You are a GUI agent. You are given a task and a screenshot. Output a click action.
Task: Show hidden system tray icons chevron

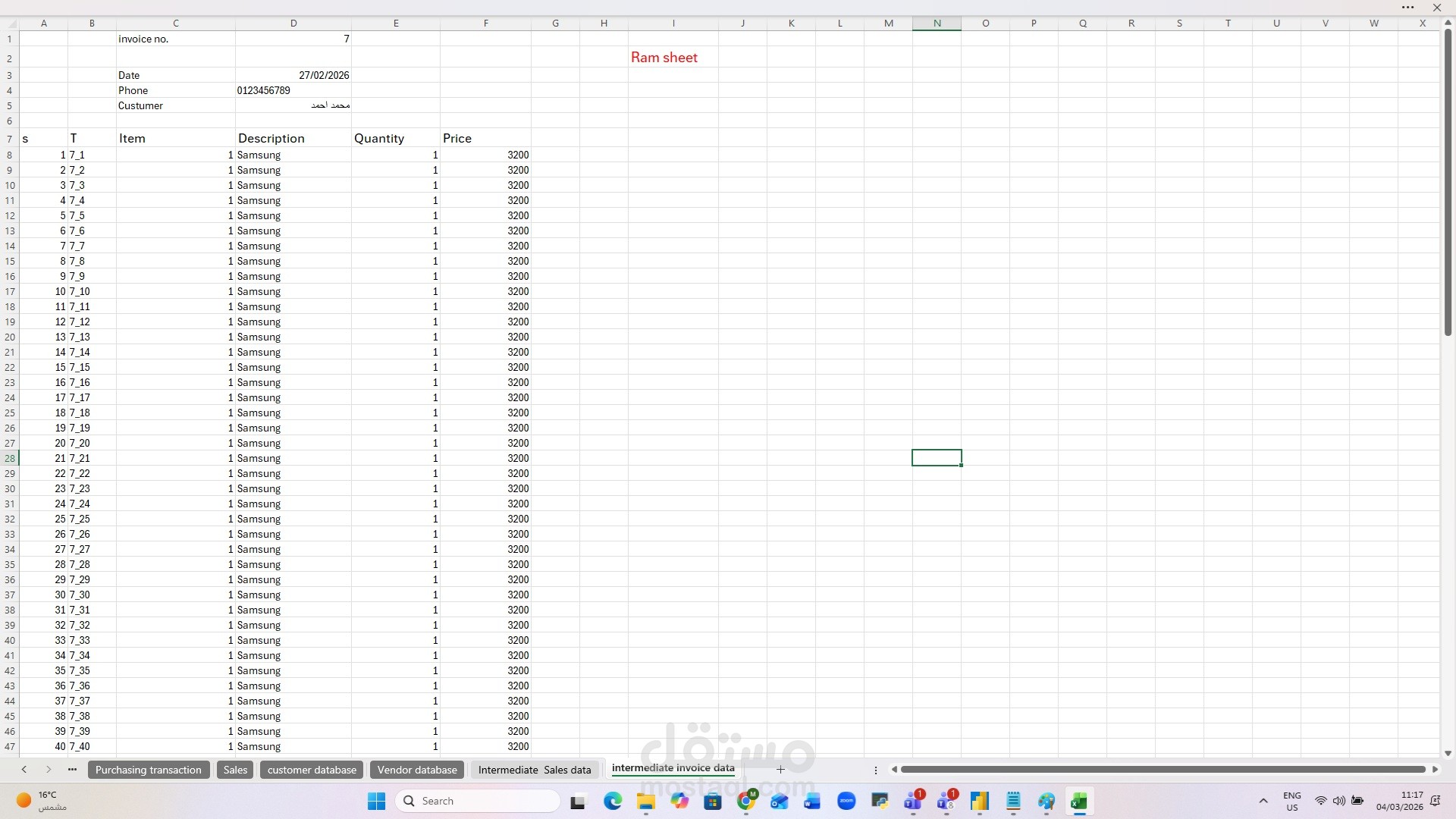[1263, 801]
